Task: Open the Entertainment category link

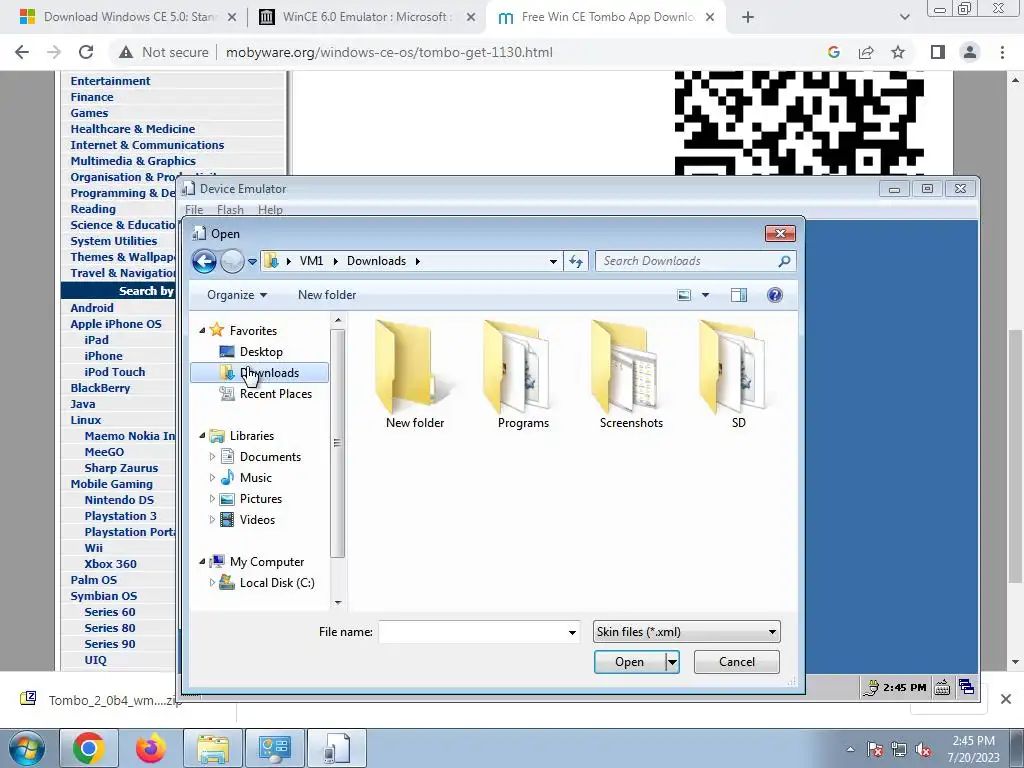Action: pos(110,81)
